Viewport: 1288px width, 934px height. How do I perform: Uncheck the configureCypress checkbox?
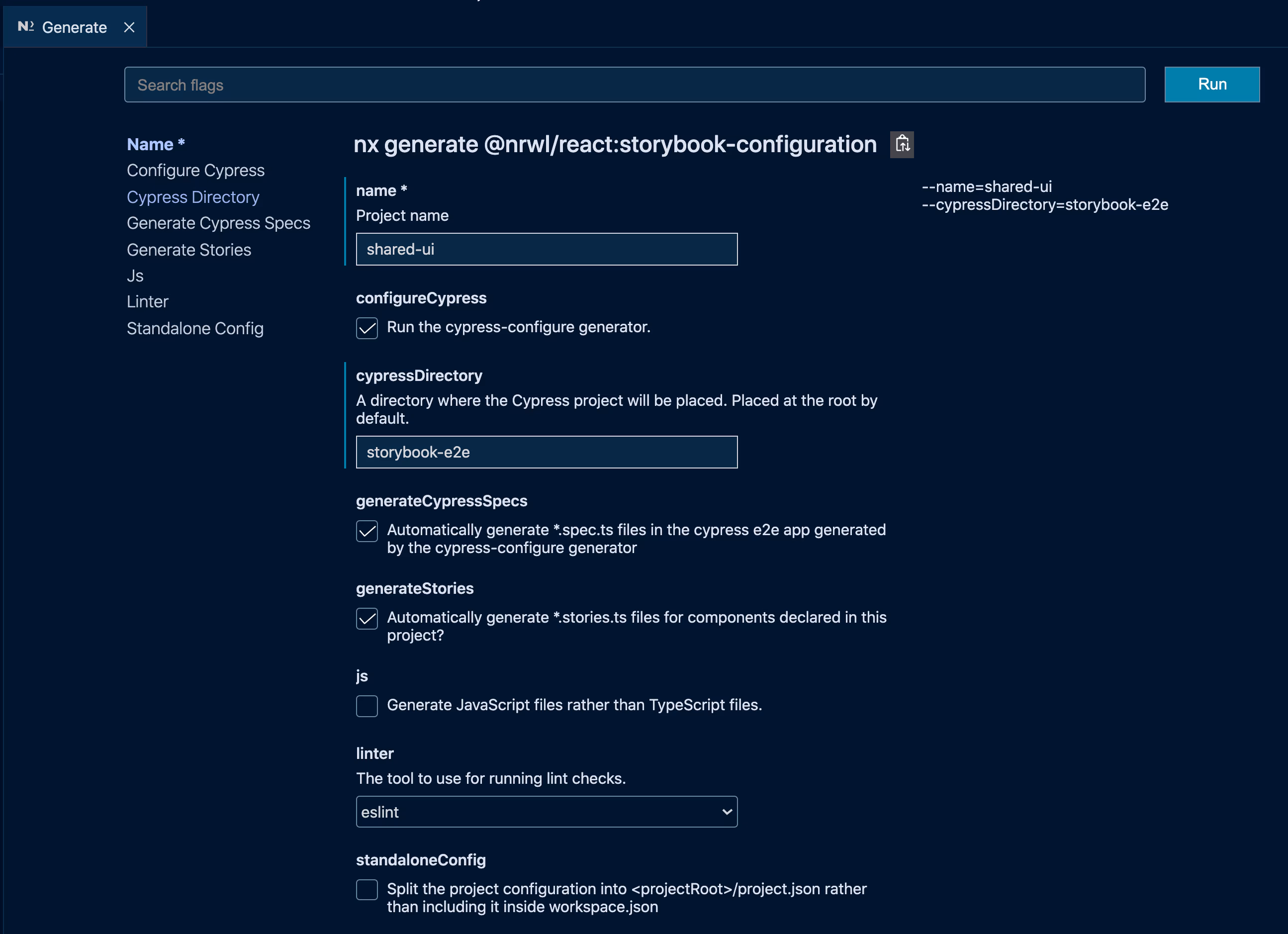[x=367, y=328]
